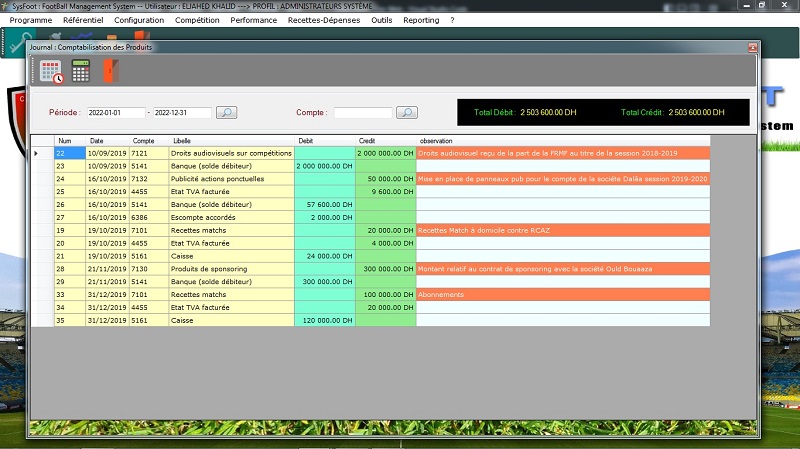
Task: Click the Période start date field
Action: 115,113
